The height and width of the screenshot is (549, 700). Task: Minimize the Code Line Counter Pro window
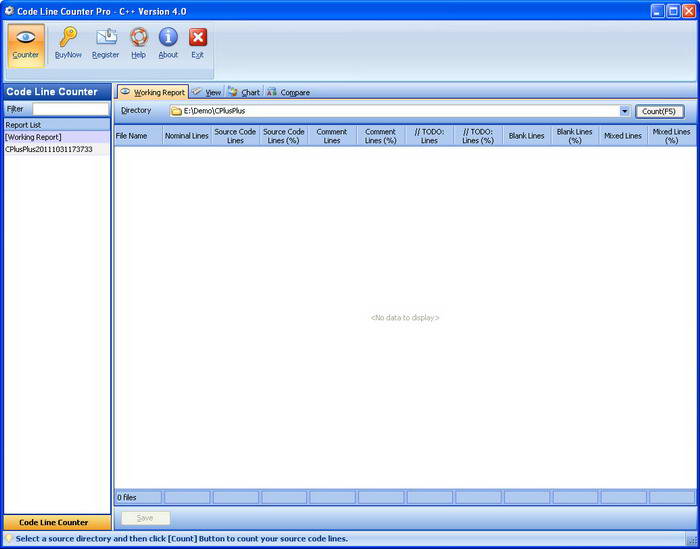[657, 11]
